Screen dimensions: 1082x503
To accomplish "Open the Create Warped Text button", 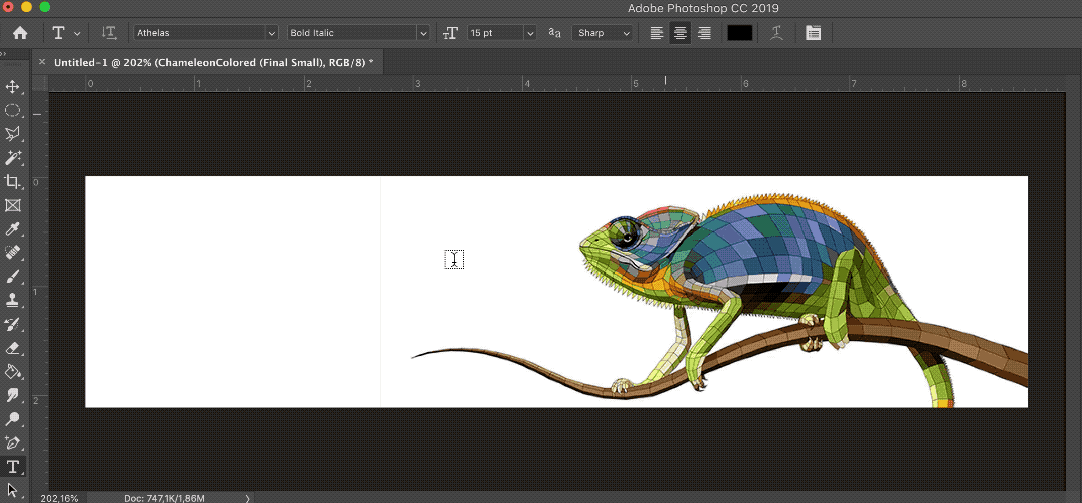I will (776, 33).
